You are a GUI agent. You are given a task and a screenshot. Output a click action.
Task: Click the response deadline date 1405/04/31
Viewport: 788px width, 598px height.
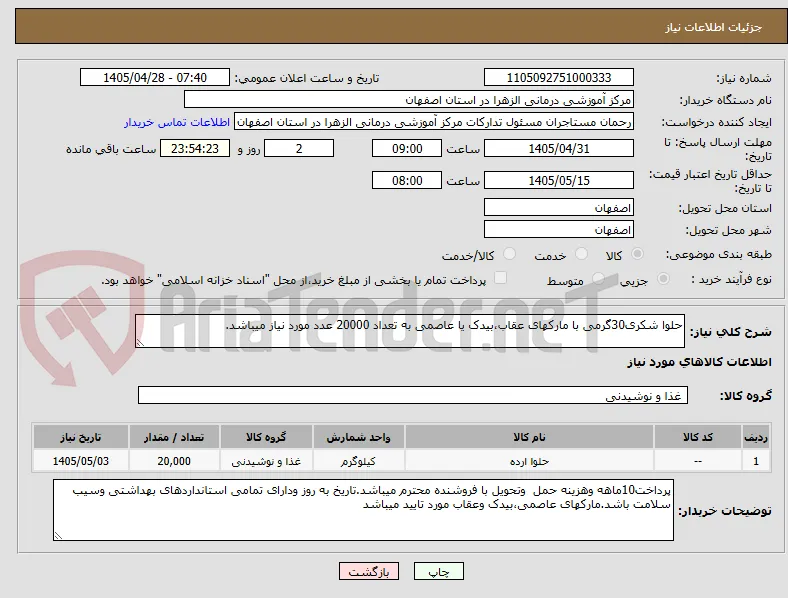point(559,148)
